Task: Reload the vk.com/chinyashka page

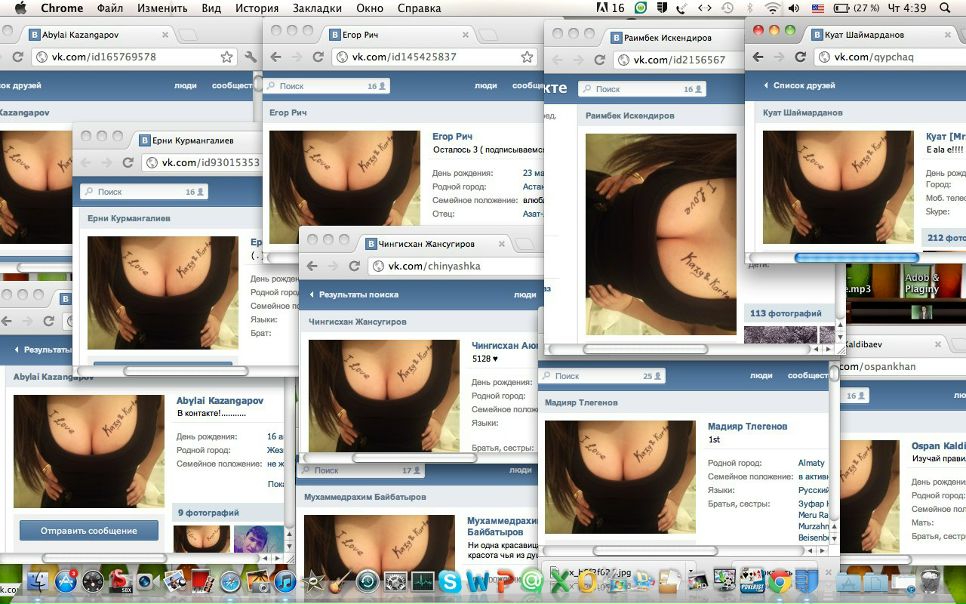Action: coord(354,266)
